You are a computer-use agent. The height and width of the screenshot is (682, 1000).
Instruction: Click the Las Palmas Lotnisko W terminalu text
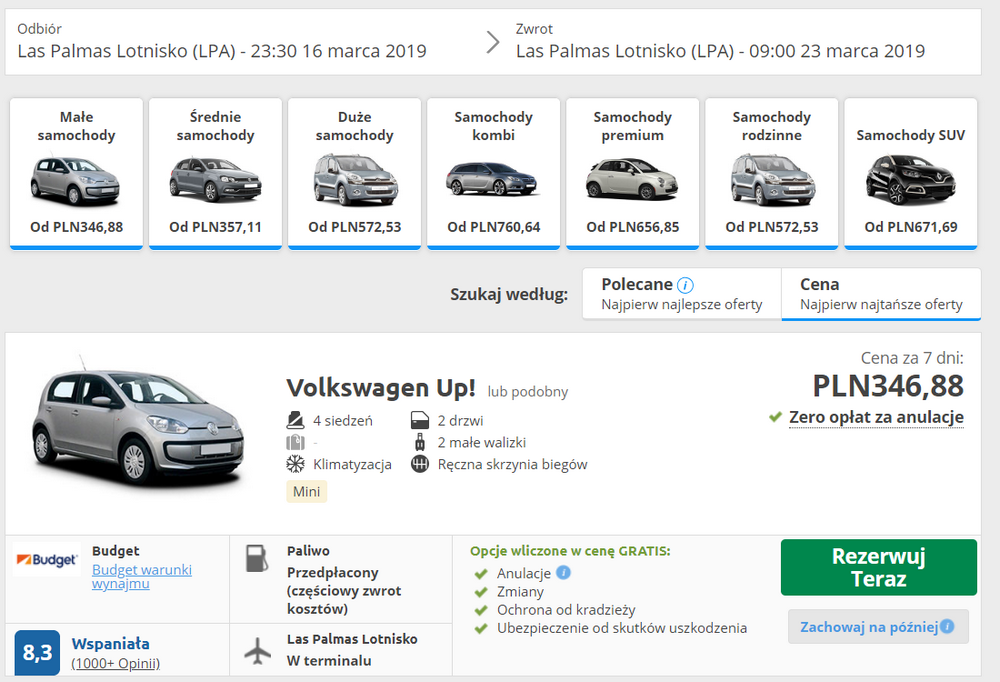click(x=352, y=649)
